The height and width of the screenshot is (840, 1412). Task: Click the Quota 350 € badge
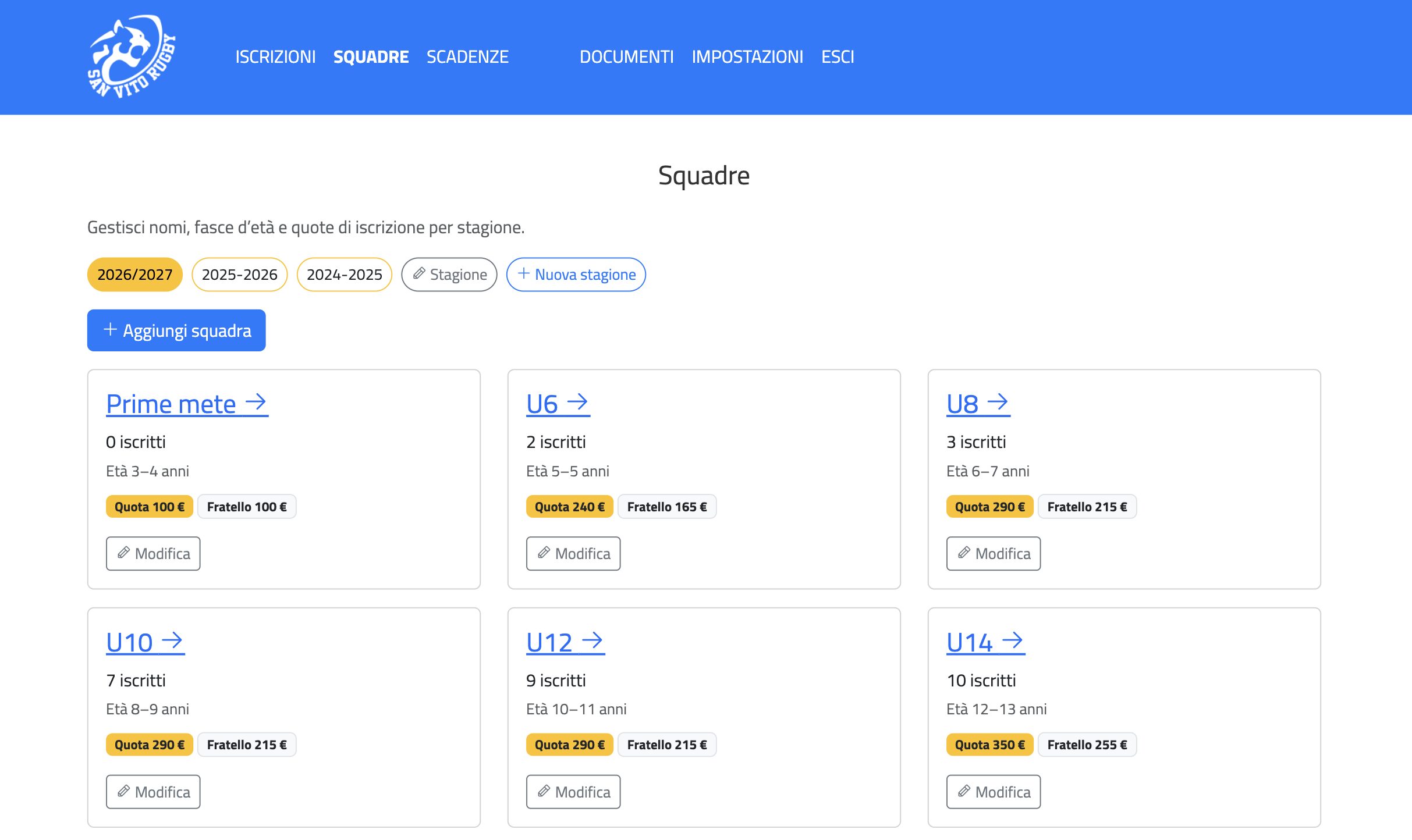pyautogui.click(x=990, y=745)
